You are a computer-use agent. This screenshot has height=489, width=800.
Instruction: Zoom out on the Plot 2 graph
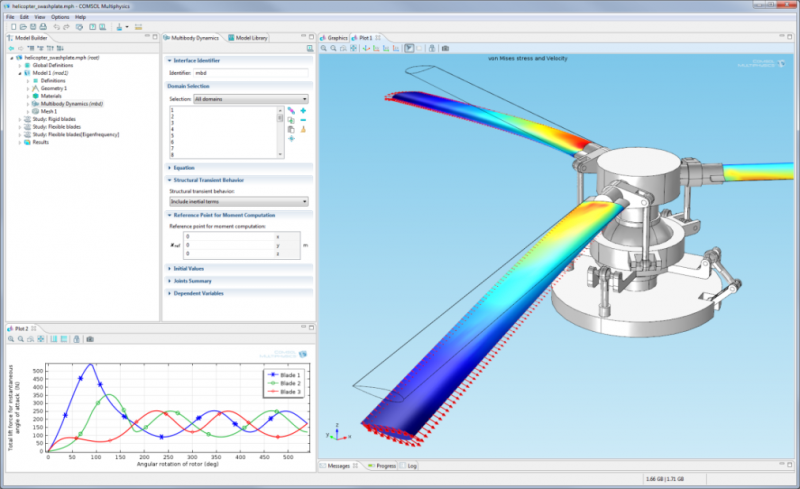tap(21, 339)
